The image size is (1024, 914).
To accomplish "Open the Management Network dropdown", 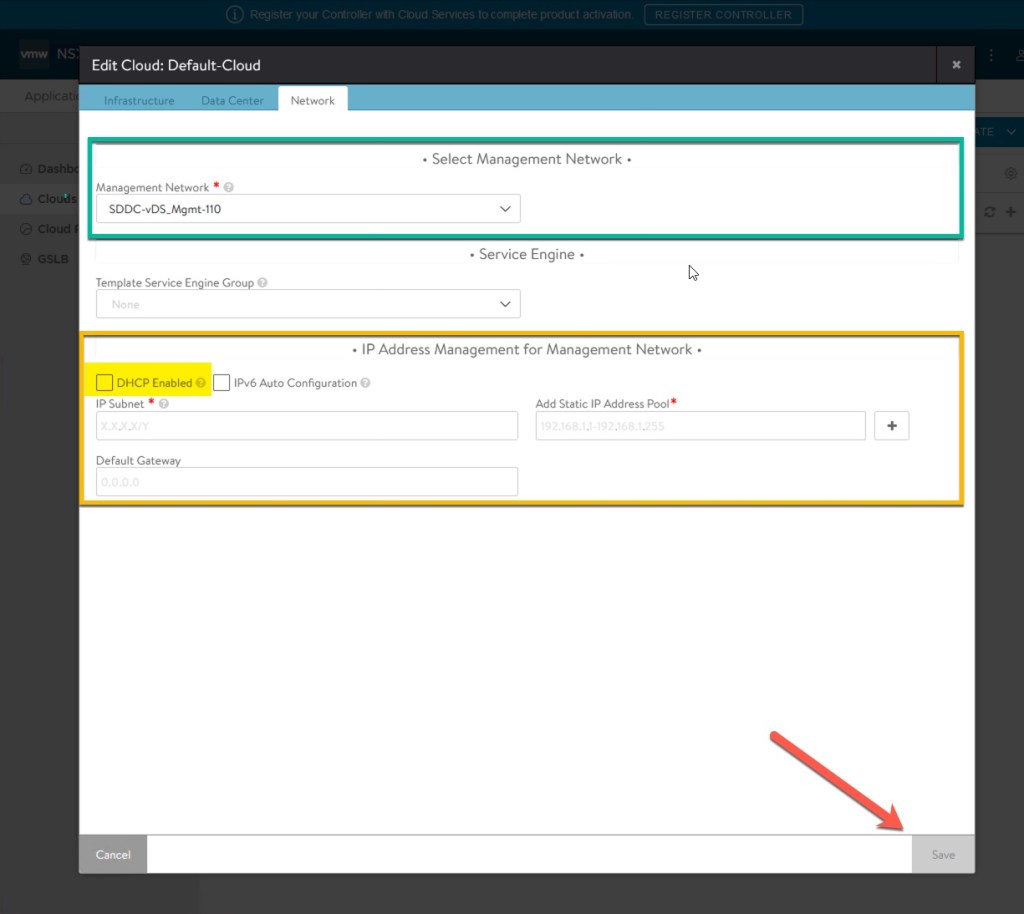I will coord(308,209).
